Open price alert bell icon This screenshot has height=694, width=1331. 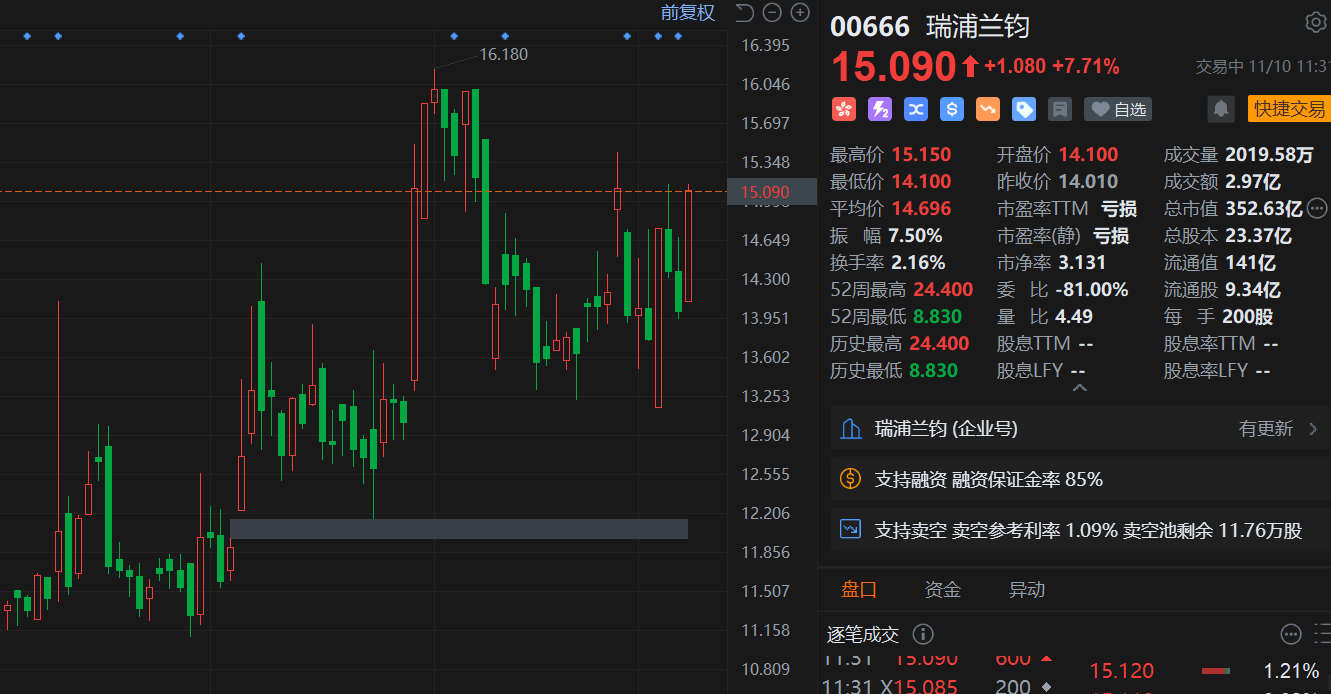pos(1220,109)
